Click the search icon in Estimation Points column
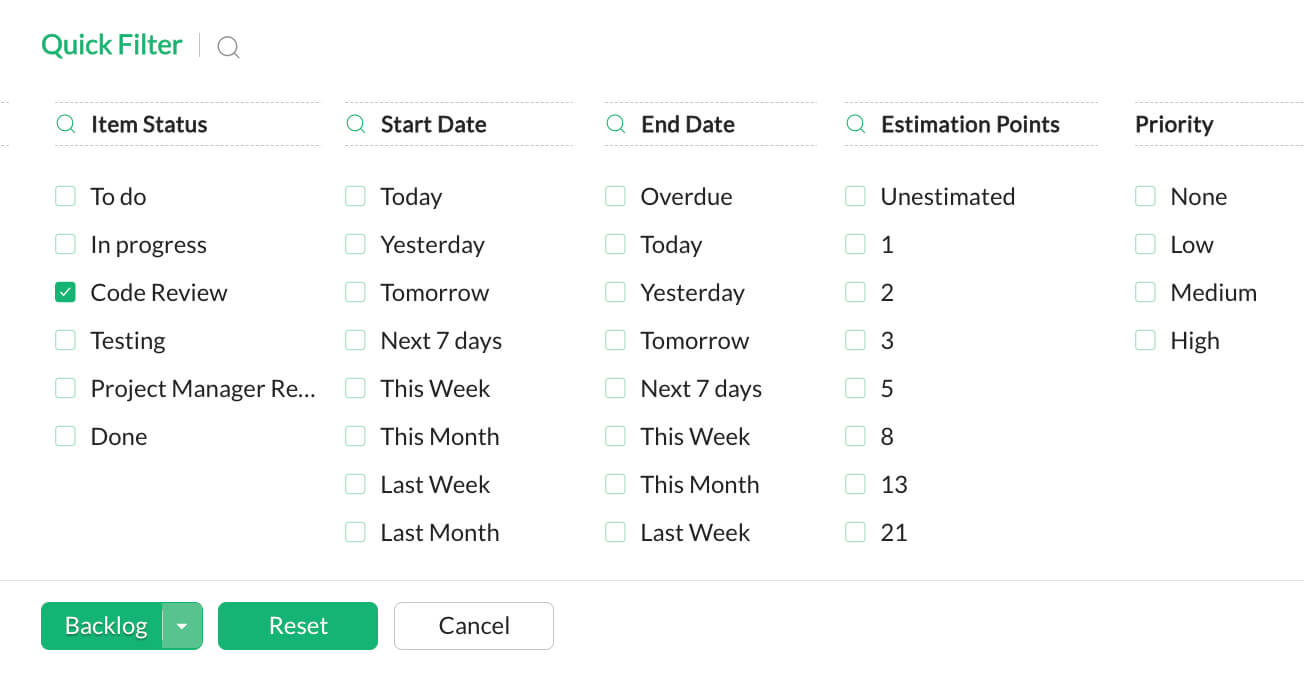This screenshot has width=1304, height=674. (x=855, y=124)
